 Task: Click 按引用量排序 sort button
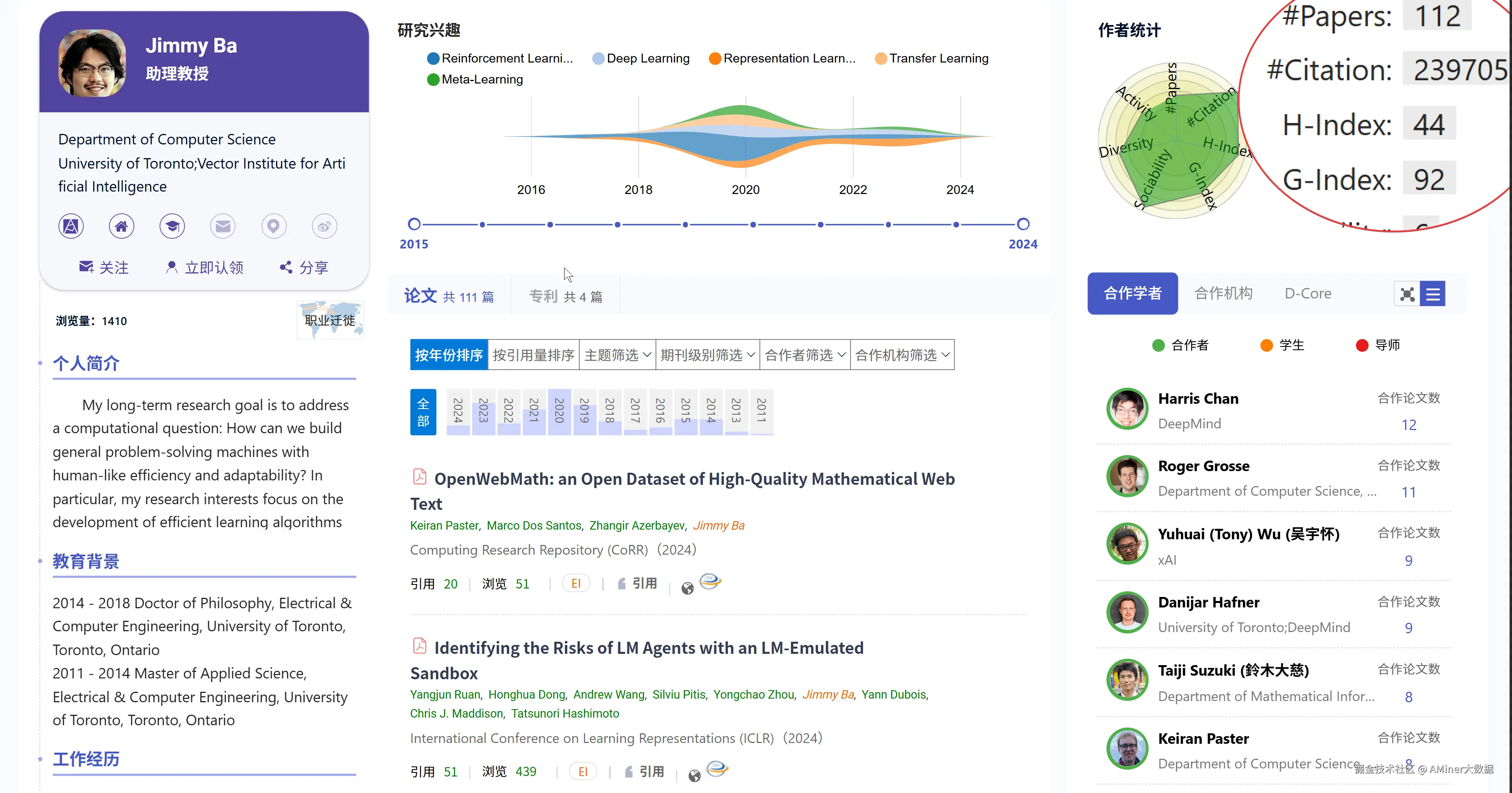click(x=533, y=355)
